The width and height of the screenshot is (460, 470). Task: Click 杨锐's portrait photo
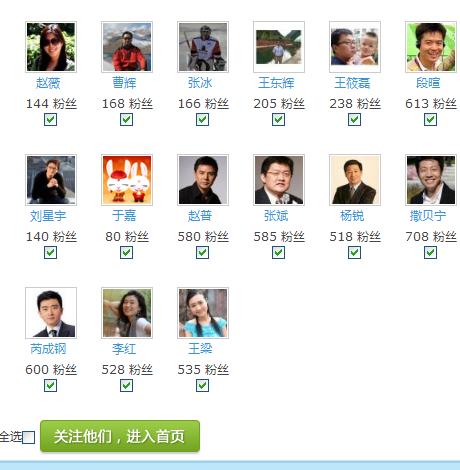(x=355, y=180)
